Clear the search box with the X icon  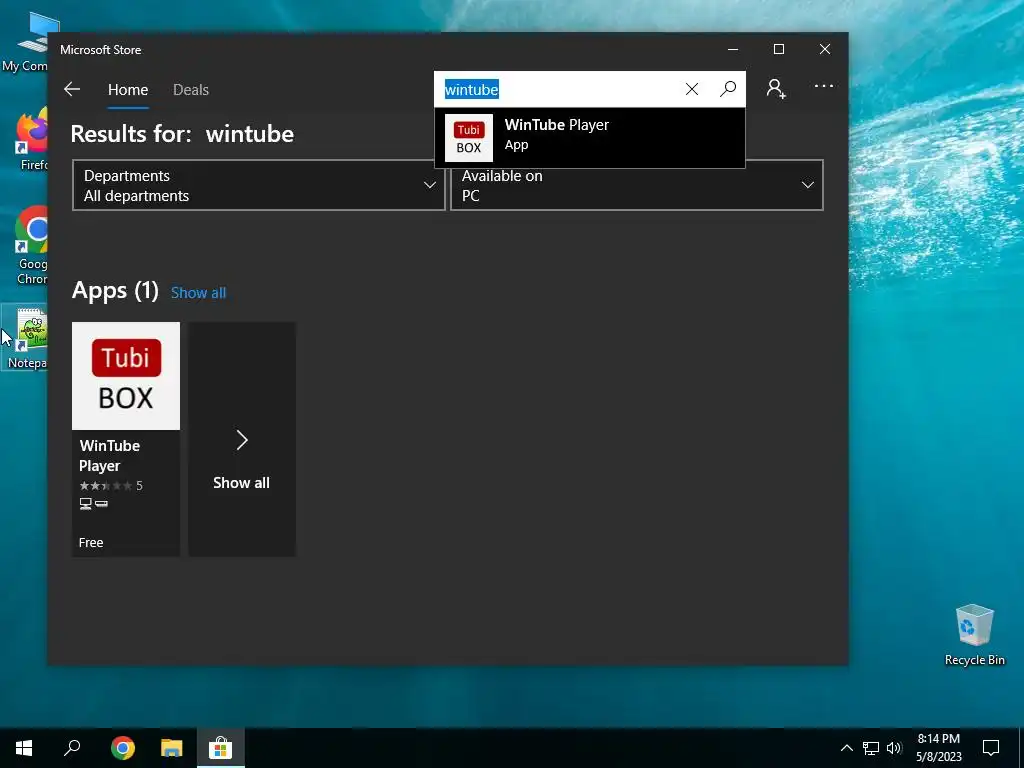click(692, 89)
